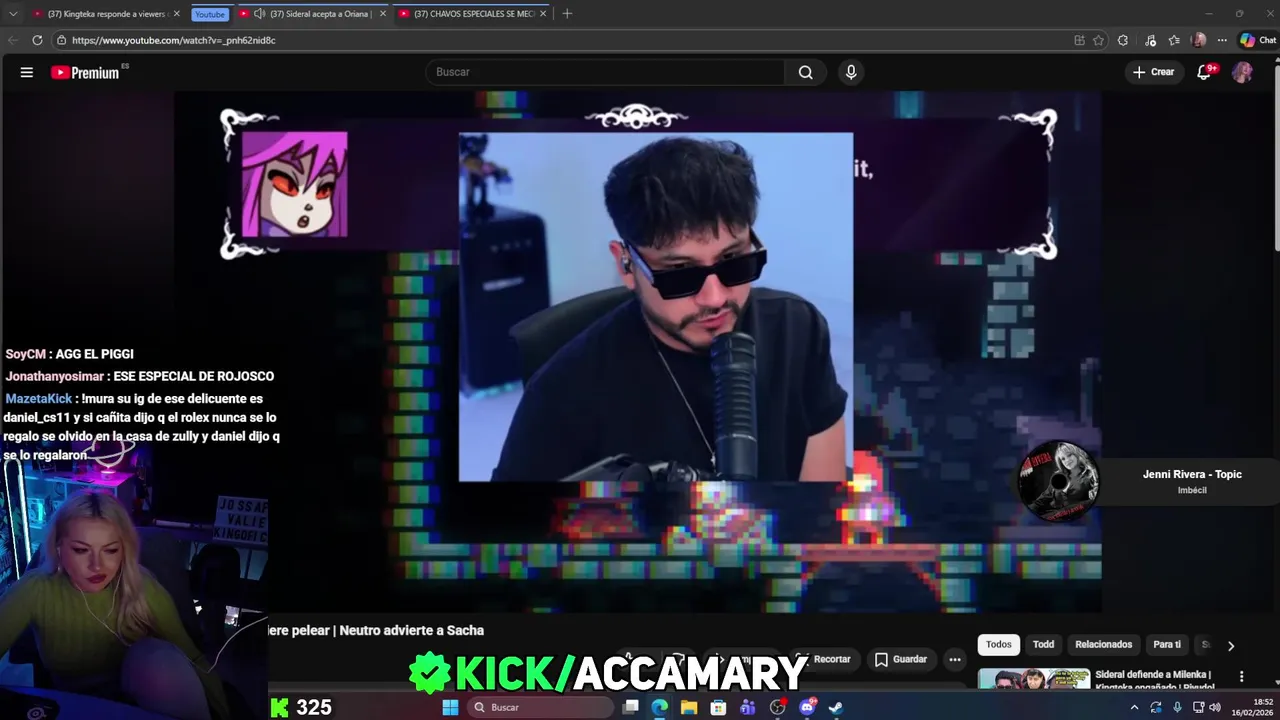Expand the tab search dropdown arrow
This screenshot has height=720, width=1280.
[13, 14]
